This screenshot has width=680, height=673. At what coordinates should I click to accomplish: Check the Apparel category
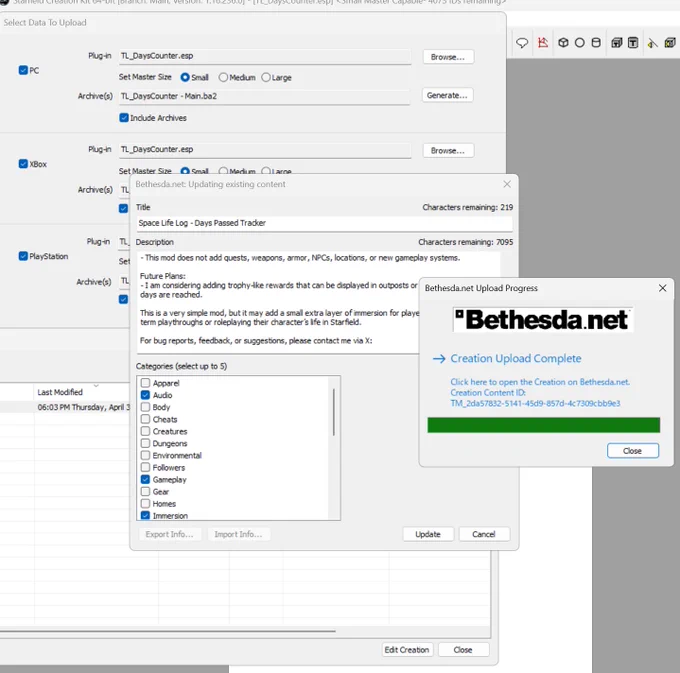(x=145, y=383)
